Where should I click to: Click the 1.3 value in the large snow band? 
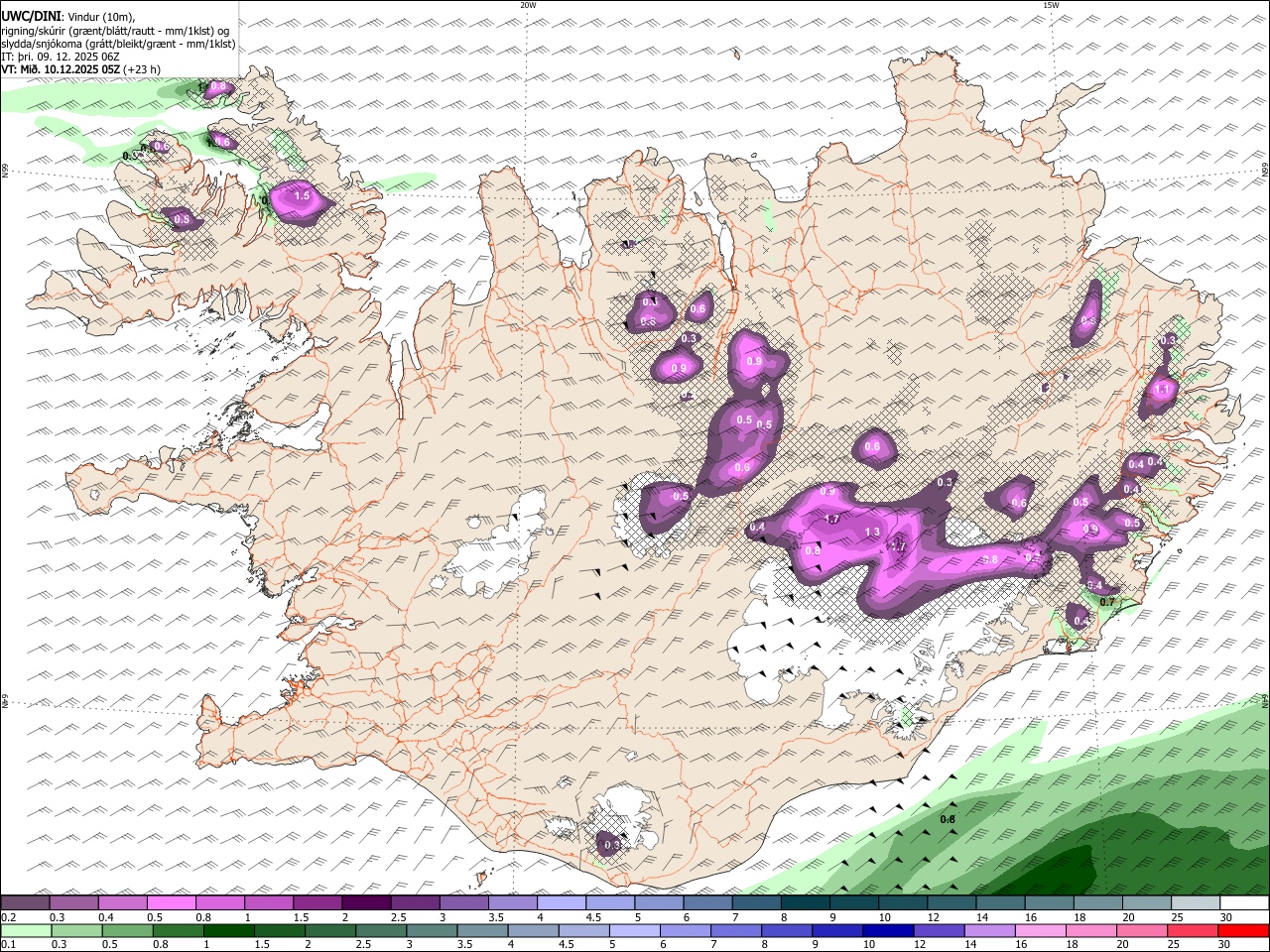[873, 533]
